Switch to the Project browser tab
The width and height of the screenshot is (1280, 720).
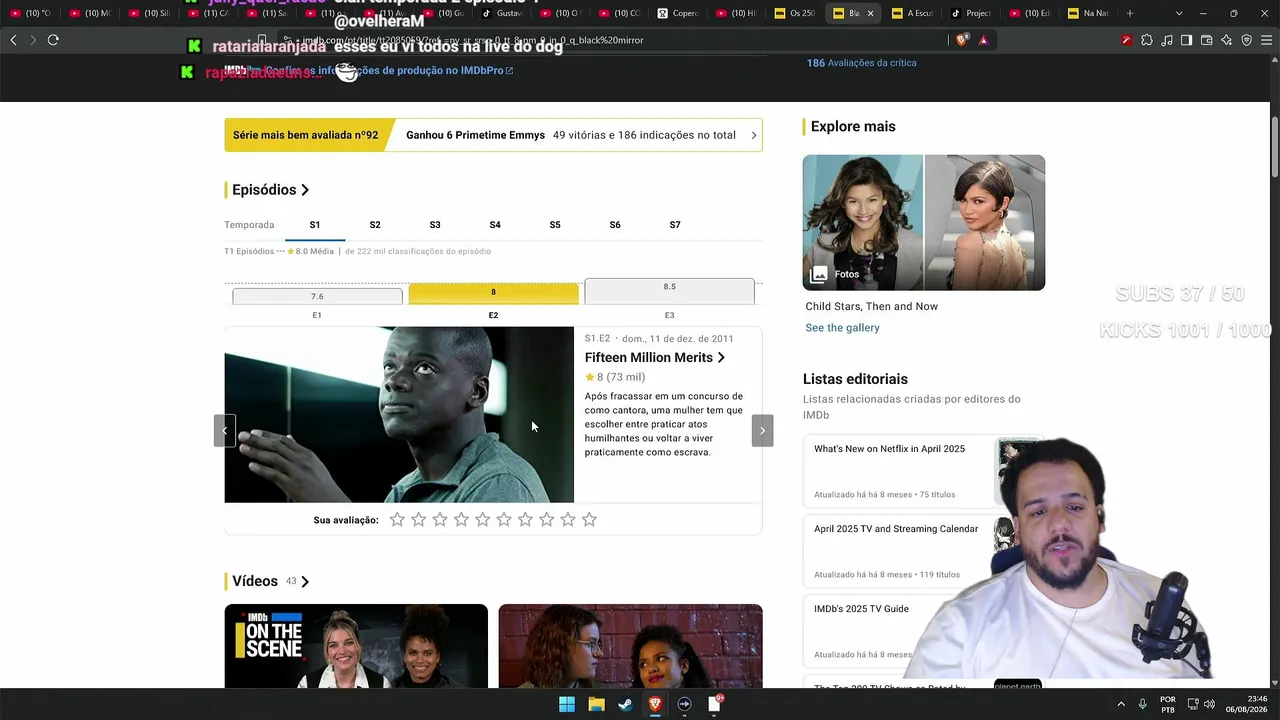click(972, 13)
